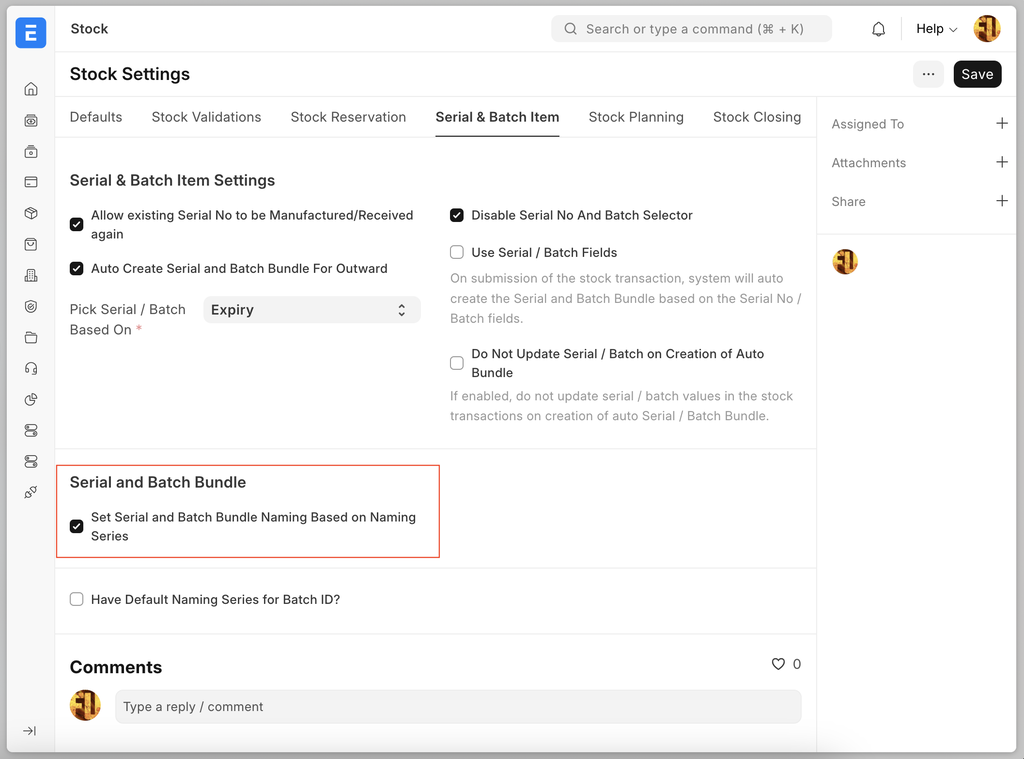This screenshot has width=1024, height=759.
Task: Check Have Default Naming Series for Batch ID
Action: pyautogui.click(x=77, y=600)
